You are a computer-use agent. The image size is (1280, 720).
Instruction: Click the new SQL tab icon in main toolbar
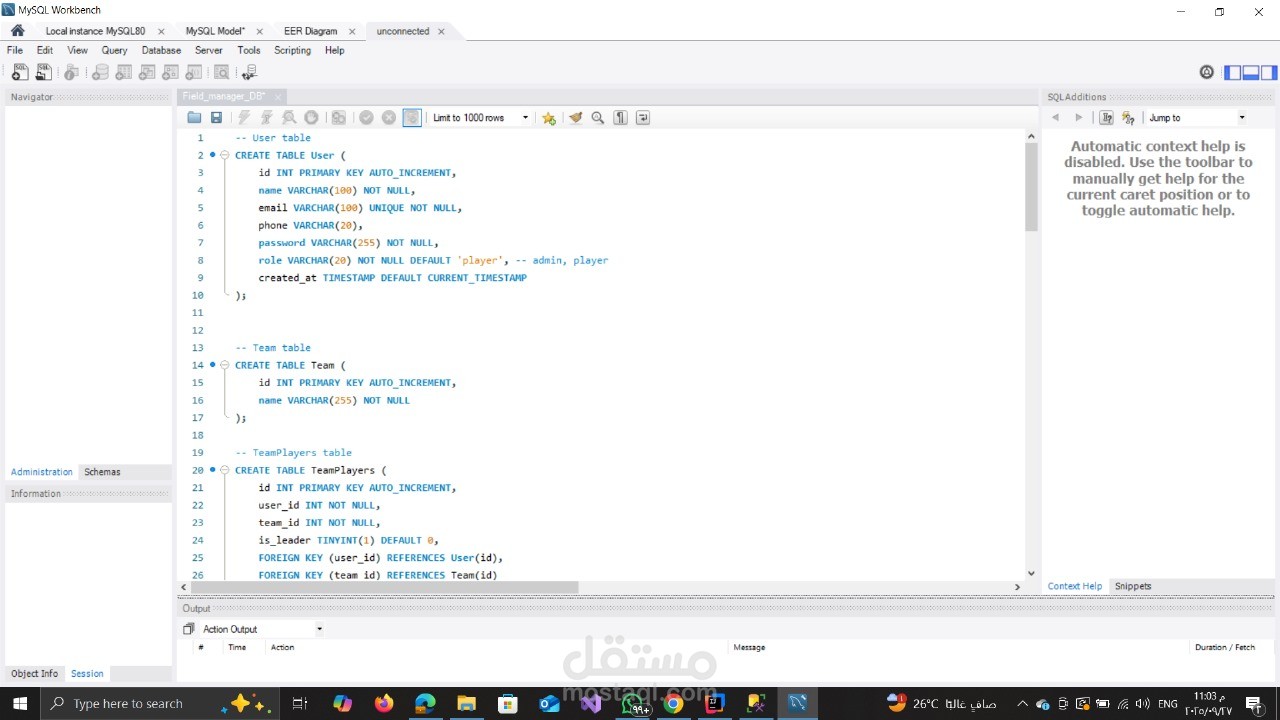pyautogui.click(x=20, y=72)
